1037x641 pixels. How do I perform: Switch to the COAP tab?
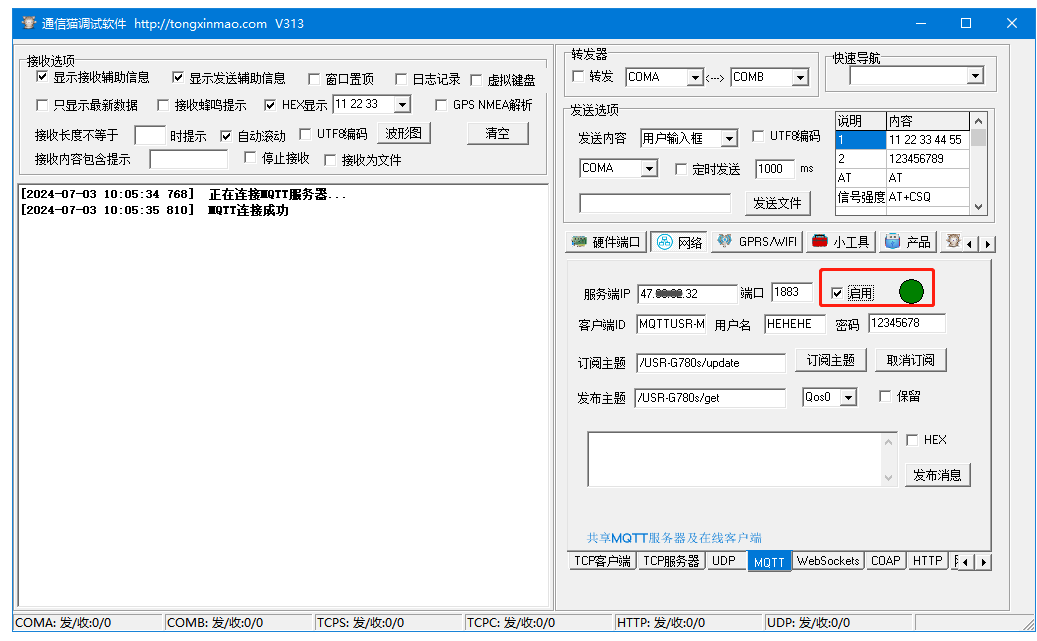click(x=886, y=561)
